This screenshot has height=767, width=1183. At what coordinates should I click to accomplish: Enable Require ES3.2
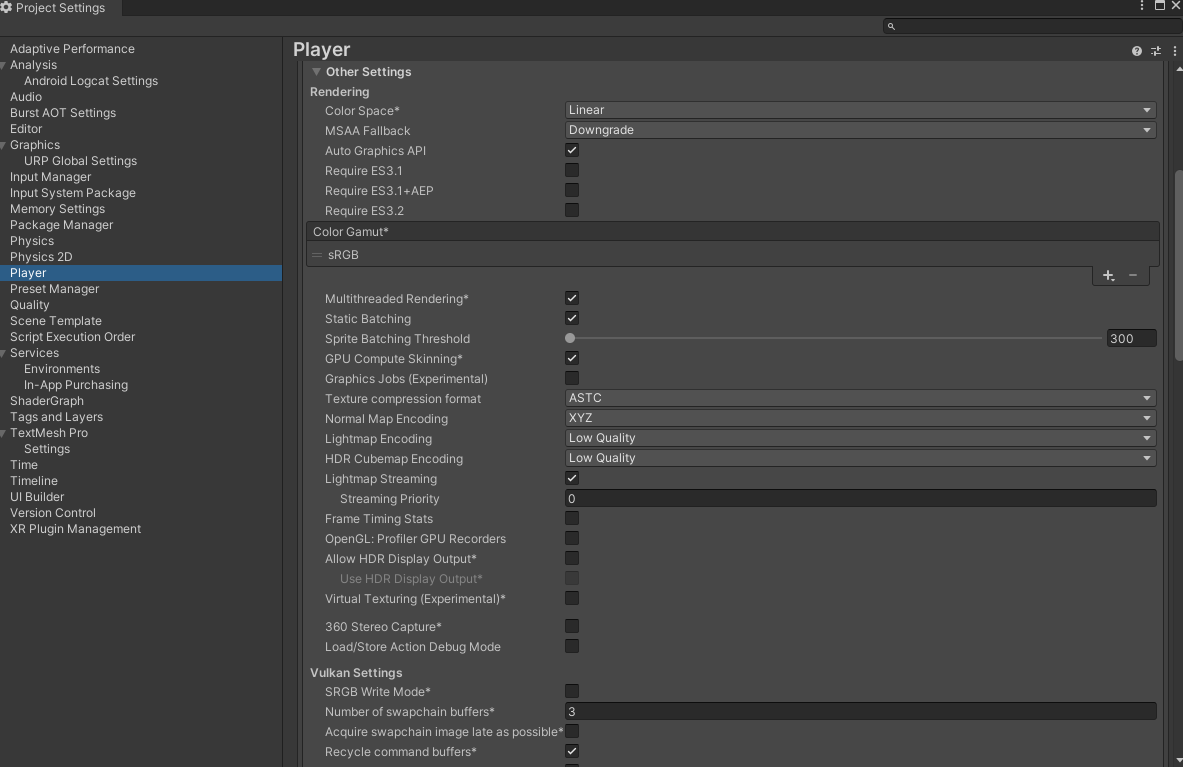[571, 210]
